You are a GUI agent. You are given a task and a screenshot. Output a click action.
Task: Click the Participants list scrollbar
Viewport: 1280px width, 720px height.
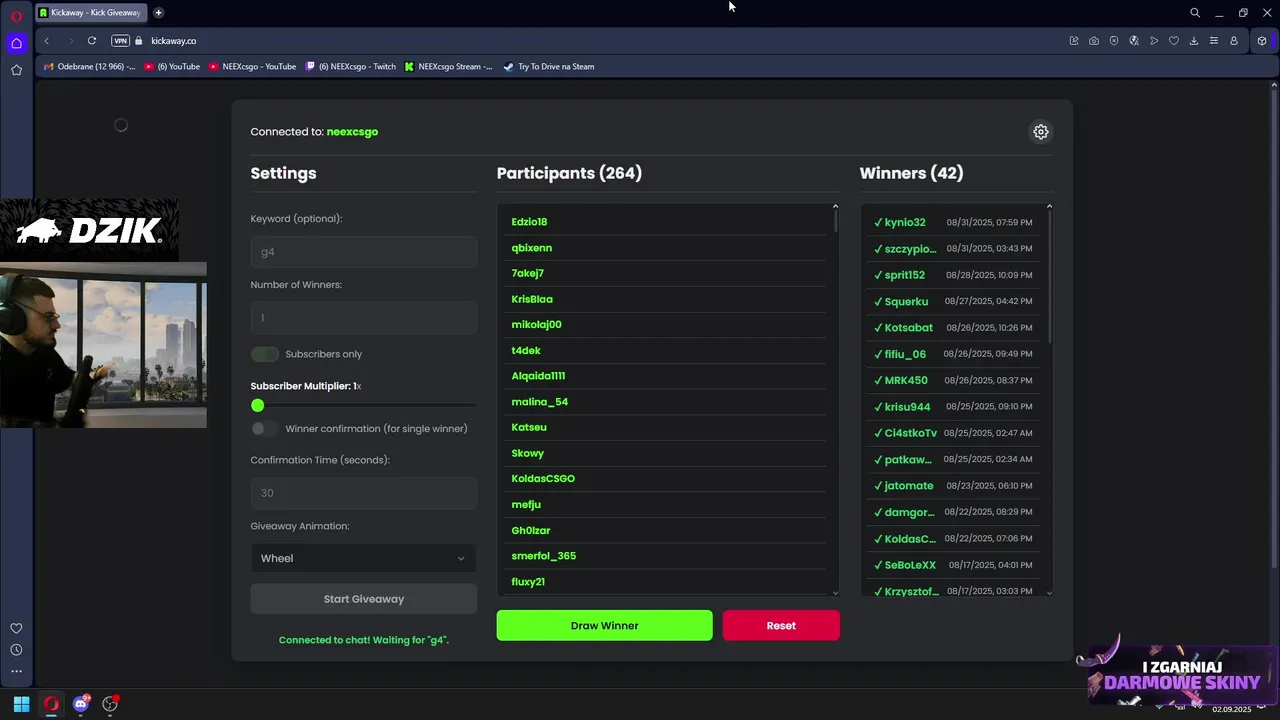tap(836, 220)
